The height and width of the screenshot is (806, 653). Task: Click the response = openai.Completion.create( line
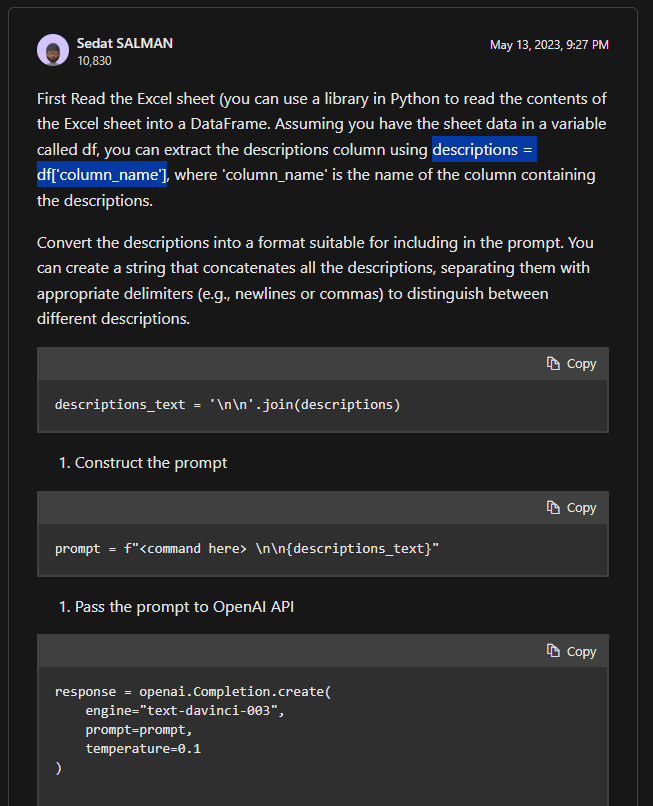[193, 691]
